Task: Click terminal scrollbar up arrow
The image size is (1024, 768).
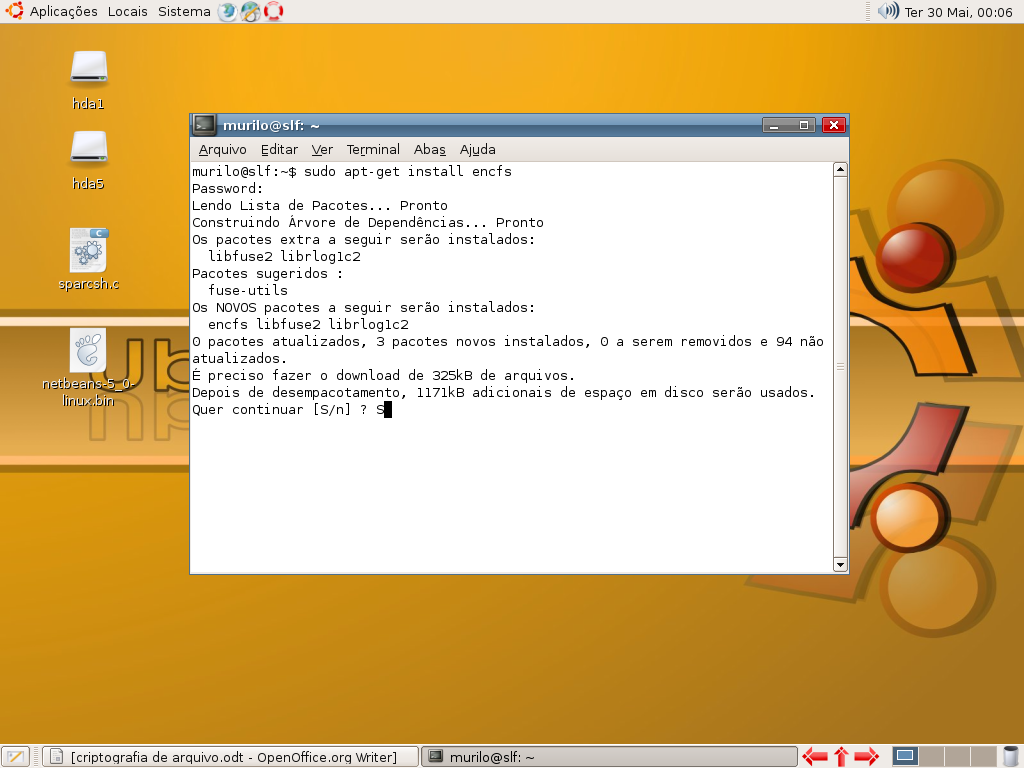Action: 840,170
